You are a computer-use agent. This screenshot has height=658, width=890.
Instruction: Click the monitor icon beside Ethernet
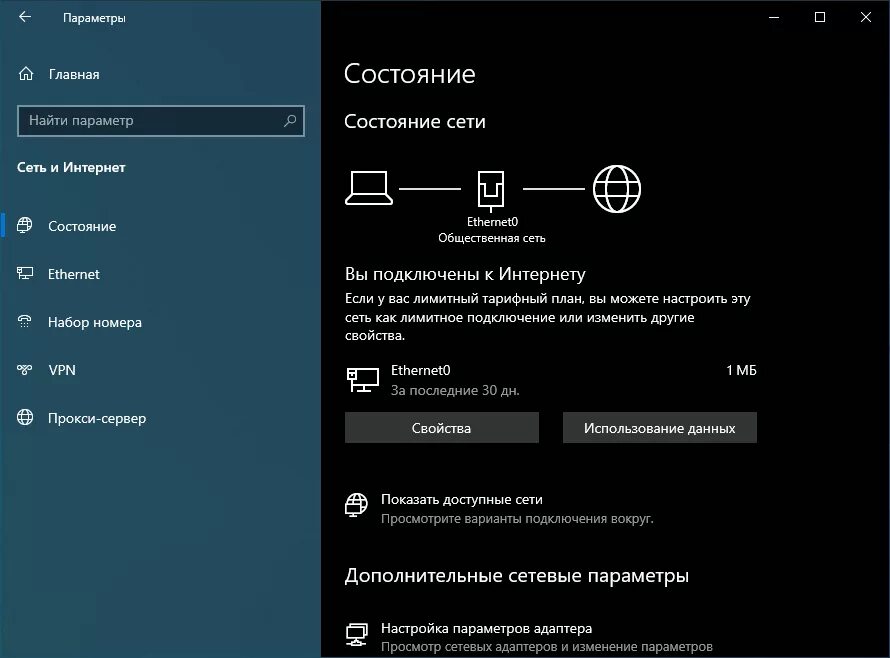pos(24,274)
